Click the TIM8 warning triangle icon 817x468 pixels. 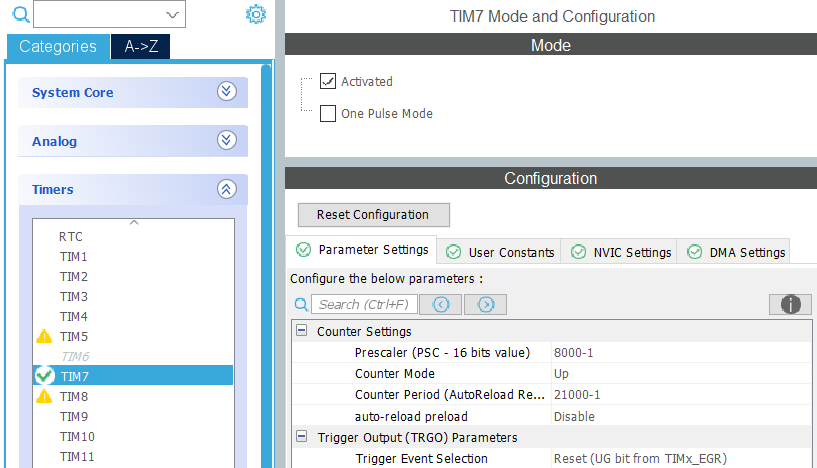tap(44, 396)
